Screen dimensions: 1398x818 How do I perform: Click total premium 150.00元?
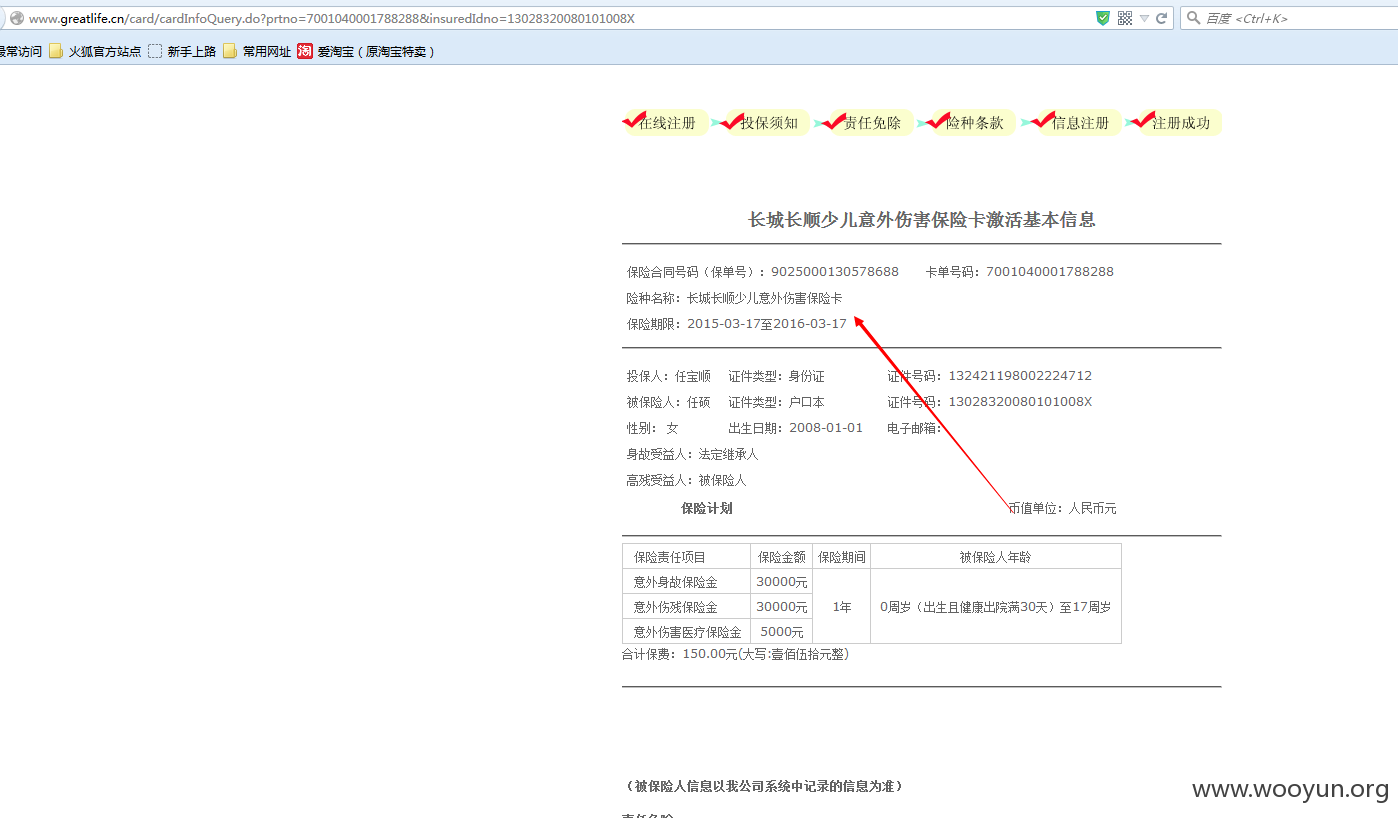pos(710,654)
